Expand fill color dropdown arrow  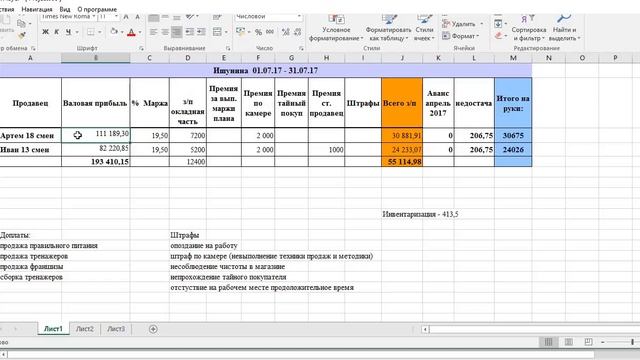[x=122, y=32]
